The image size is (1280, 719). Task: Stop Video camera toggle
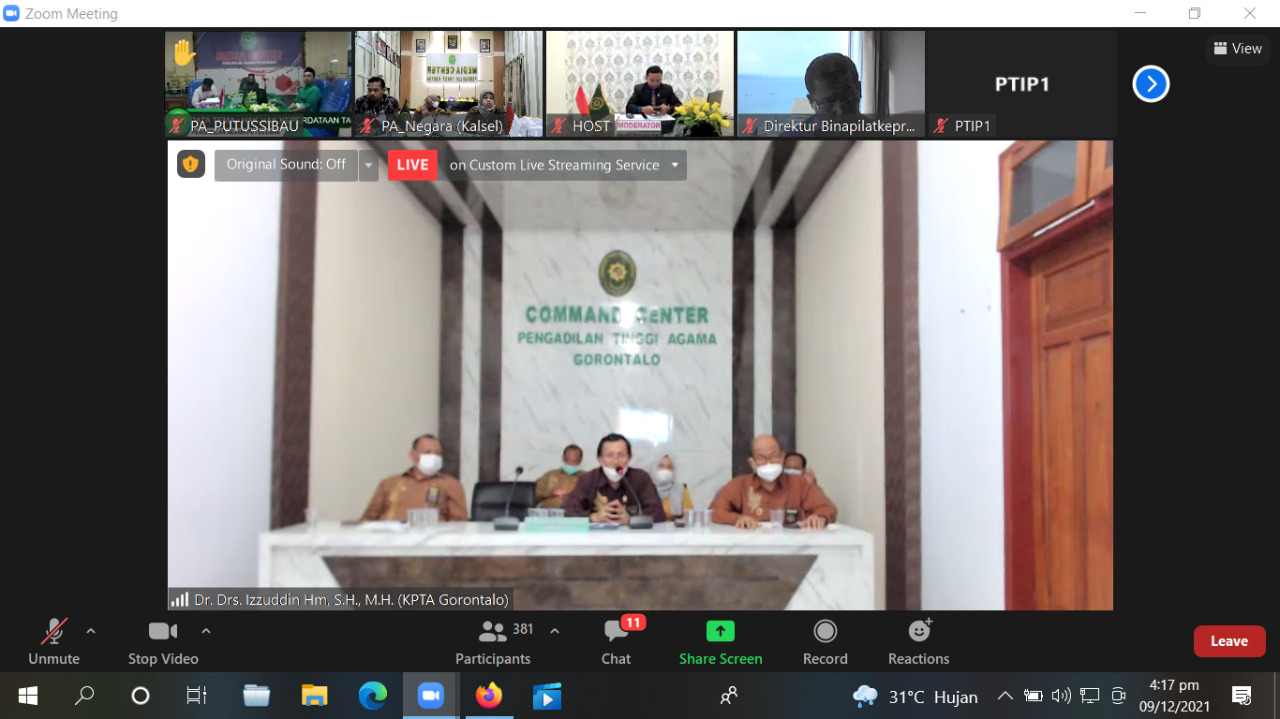[163, 642]
